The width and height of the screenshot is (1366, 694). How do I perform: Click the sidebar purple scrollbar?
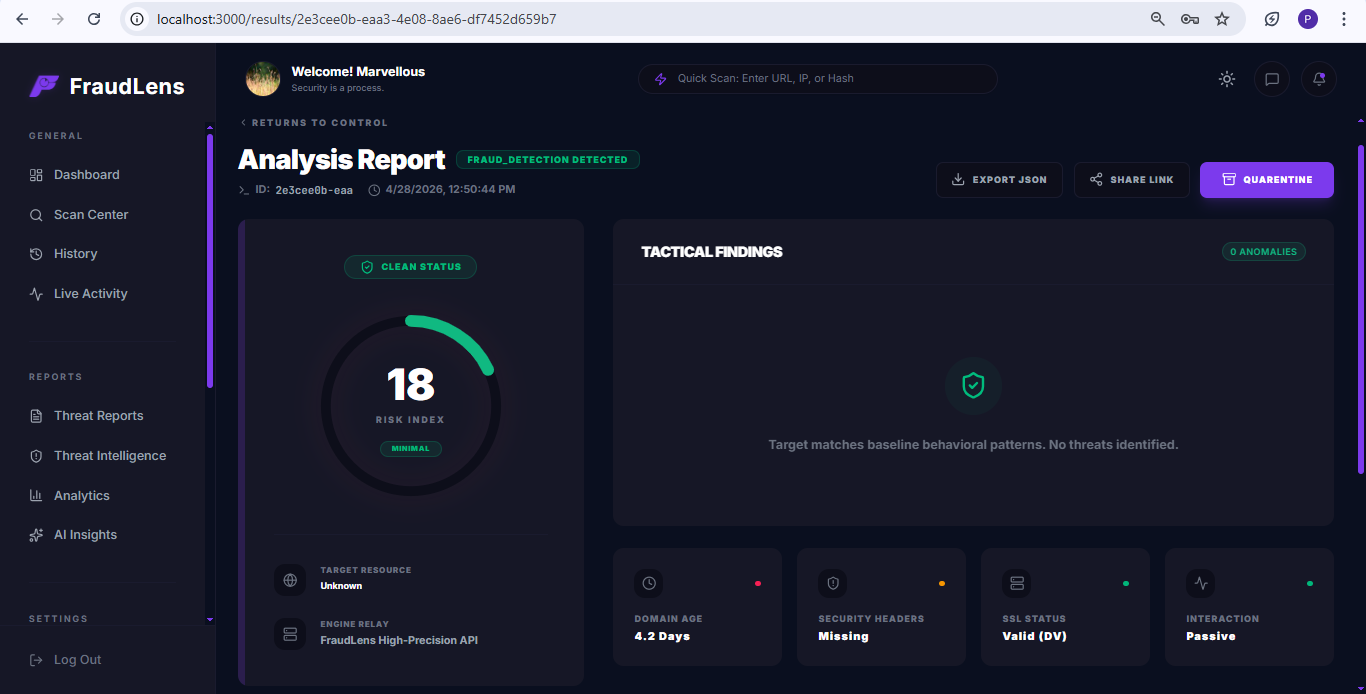(x=210, y=260)
